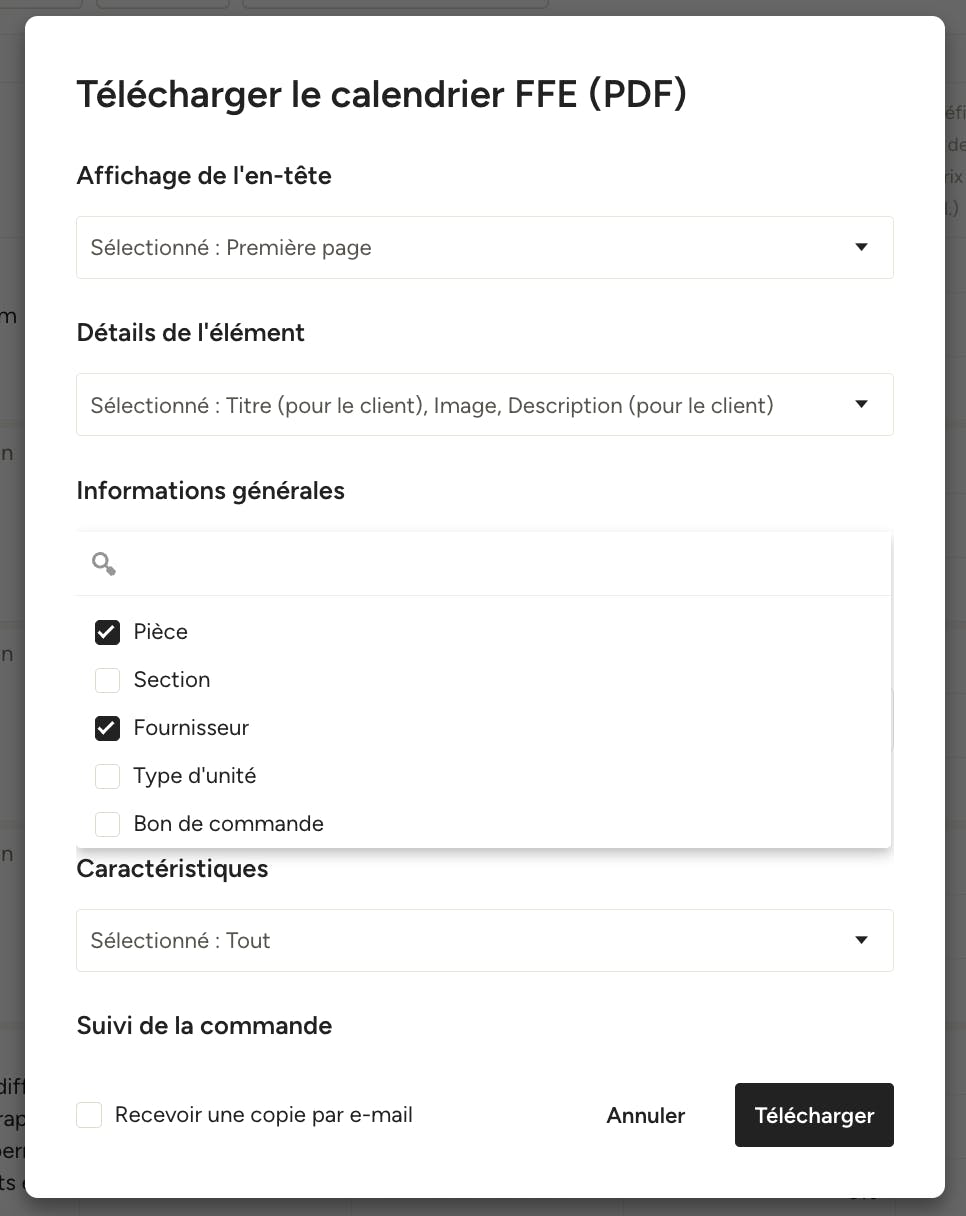Click the arrow icon of Affichage de l'en-tête

click(x=861, y=247)
